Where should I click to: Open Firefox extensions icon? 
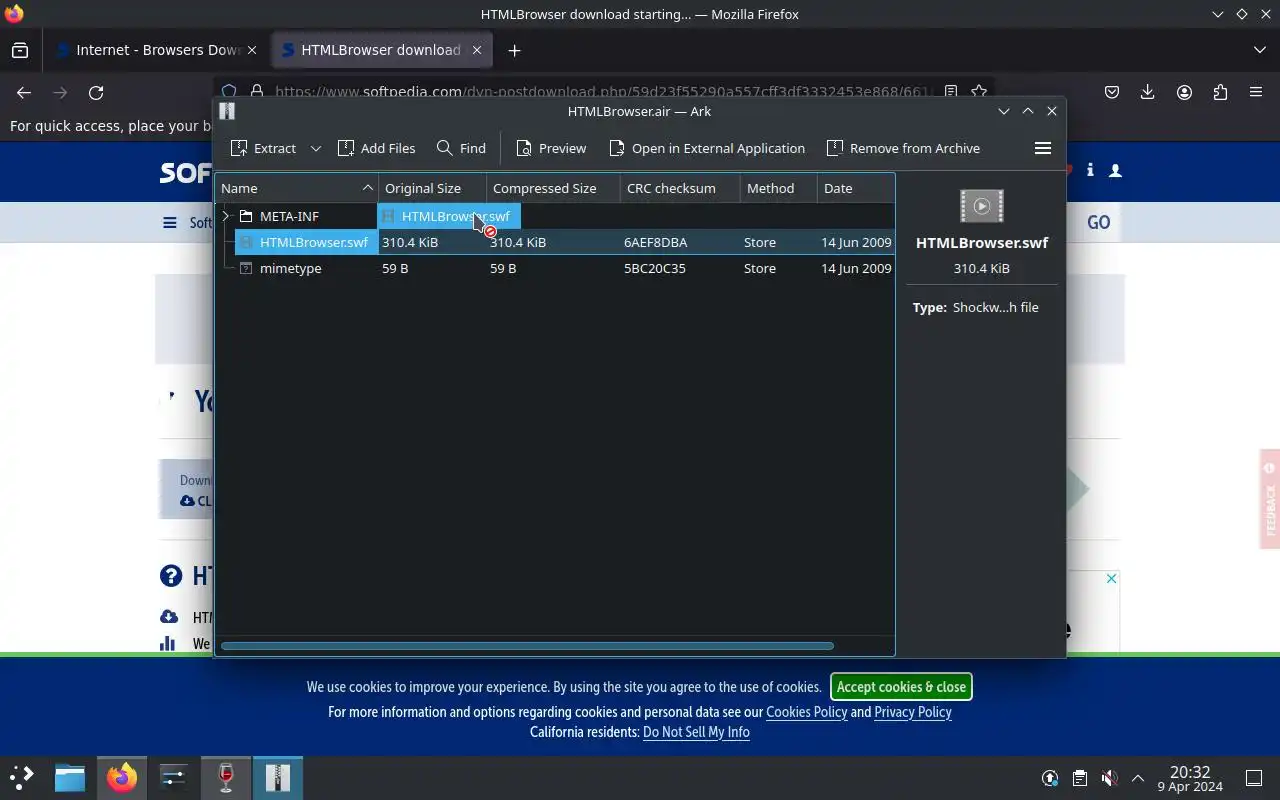pos(1220,92)
